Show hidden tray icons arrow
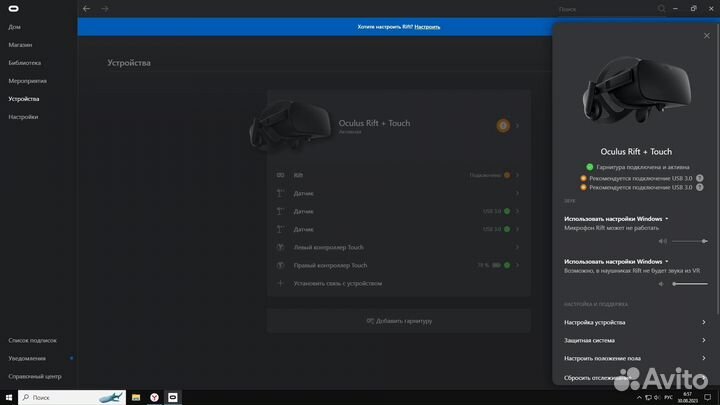 [639, 397]
